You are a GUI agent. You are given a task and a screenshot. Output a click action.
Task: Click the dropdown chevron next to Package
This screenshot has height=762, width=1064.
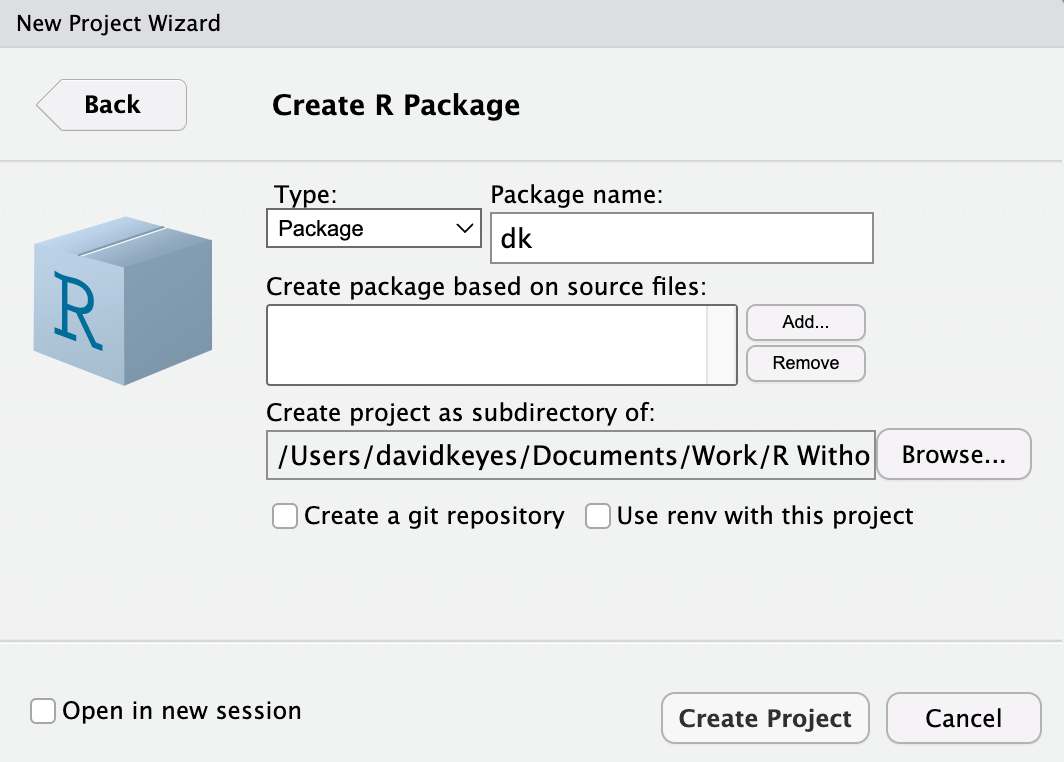[x=466, y=228]
